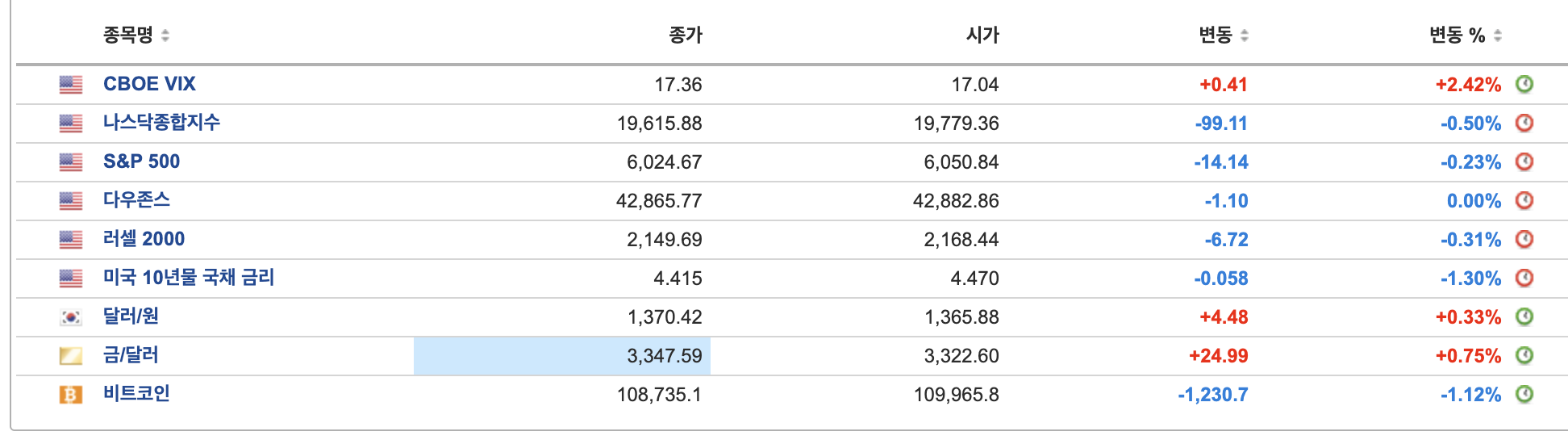1568x444 pixels.
Task: Click the red clock icon in S&P 500 row
Action: click(1524, 161)
